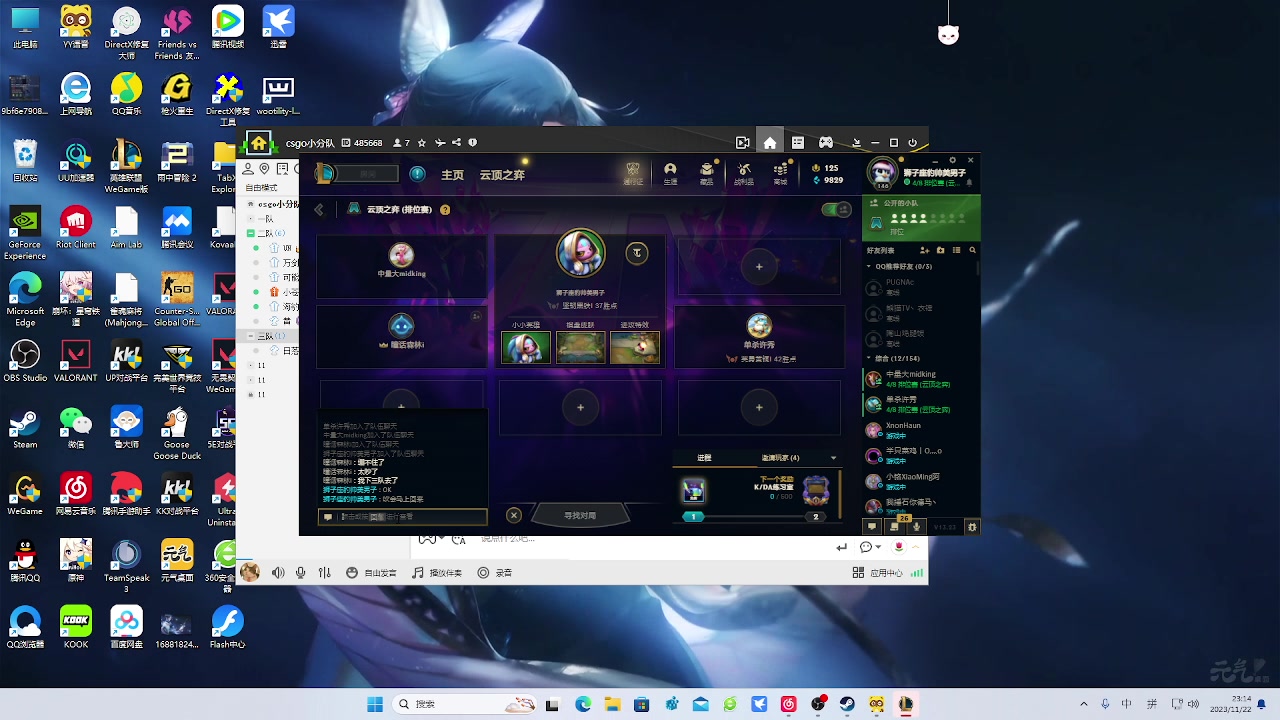The height and width of the screenshot is (720, 1280).
Task: Share the YY channel
Action: (x=457, y=143)
